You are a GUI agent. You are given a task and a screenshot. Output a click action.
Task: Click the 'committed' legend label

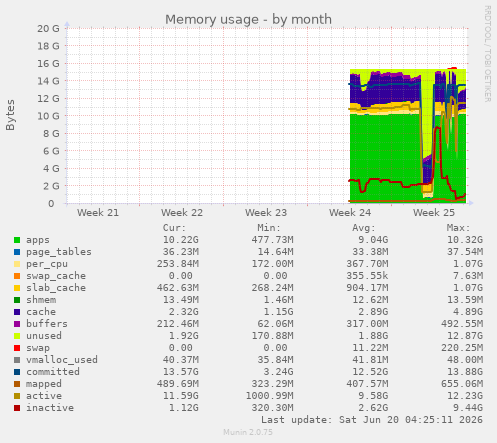pos(53,372)
